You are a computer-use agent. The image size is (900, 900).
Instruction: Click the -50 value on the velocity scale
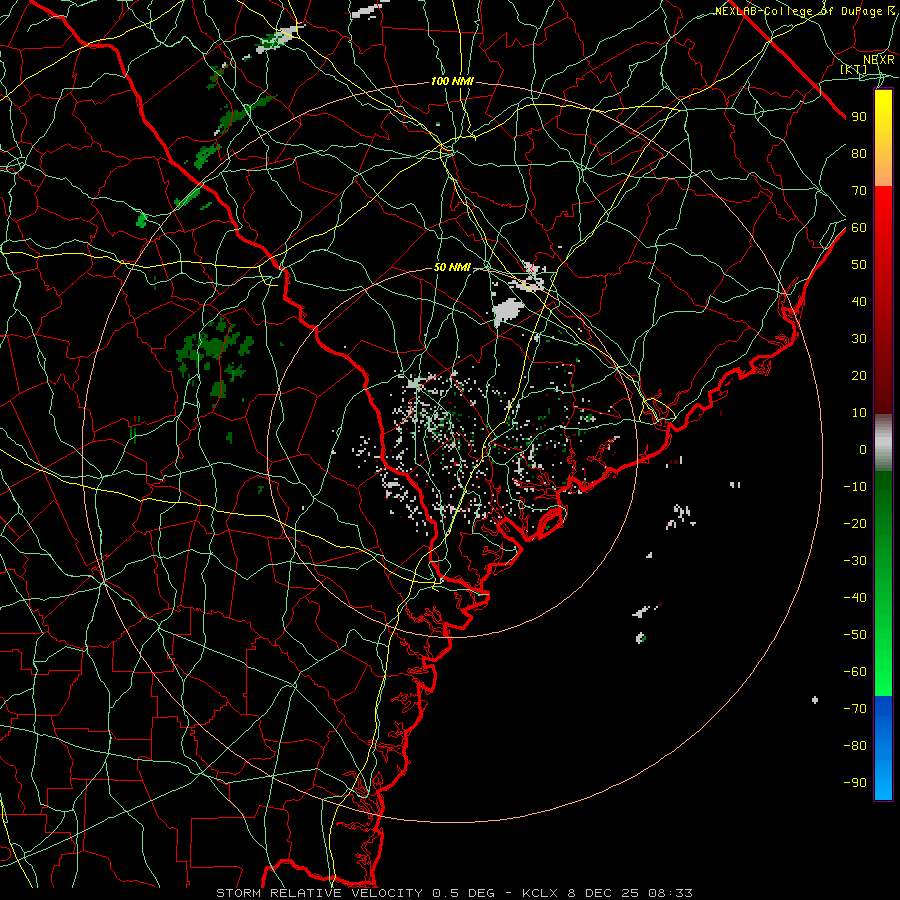(855, 635)
